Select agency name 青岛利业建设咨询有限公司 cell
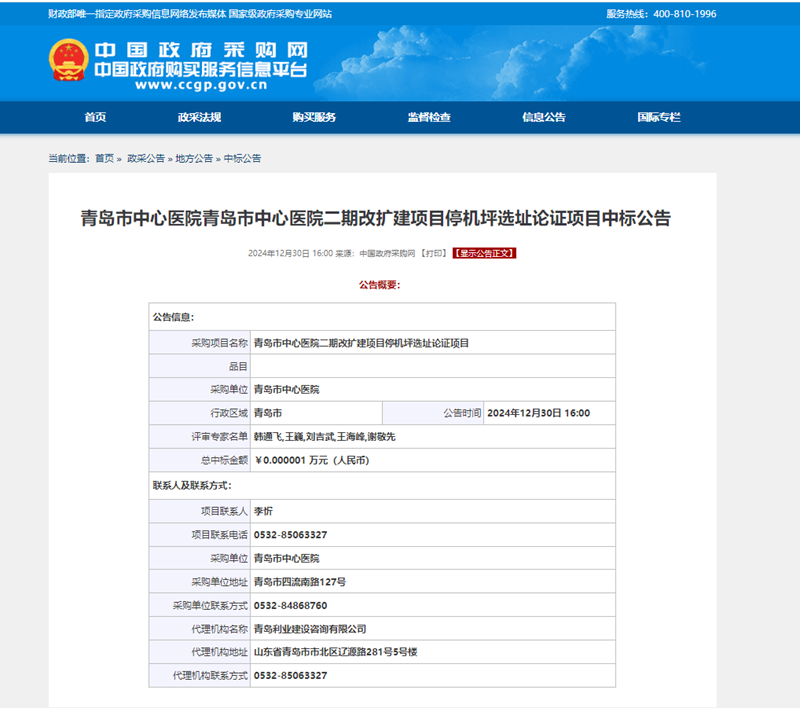 (x=311, y=629)
